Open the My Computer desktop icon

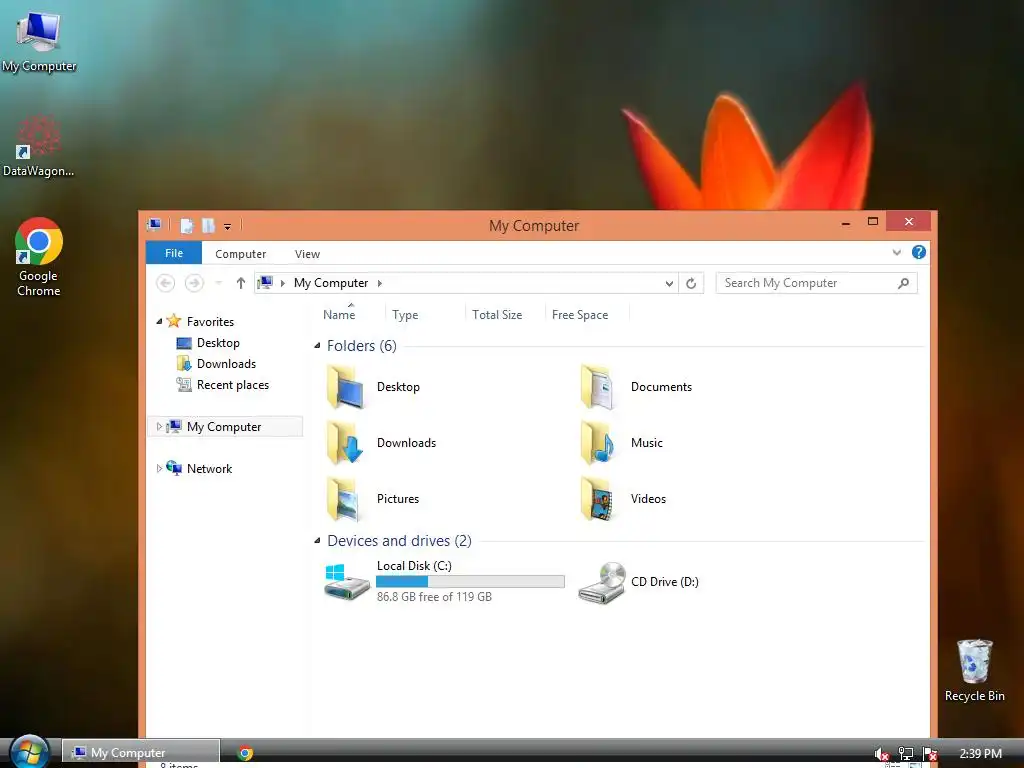39,40
